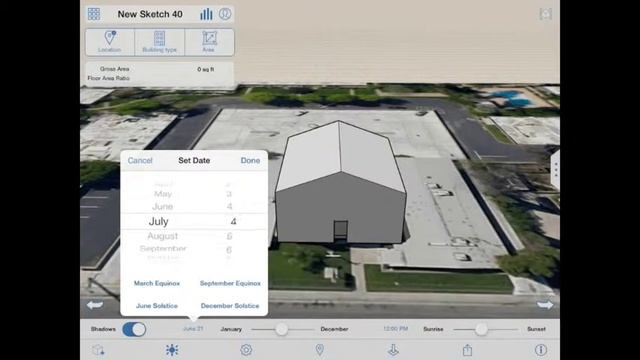This screenshot has width=640, height=360.
Task: Tap the download import icon
Action: click(393, 350)
